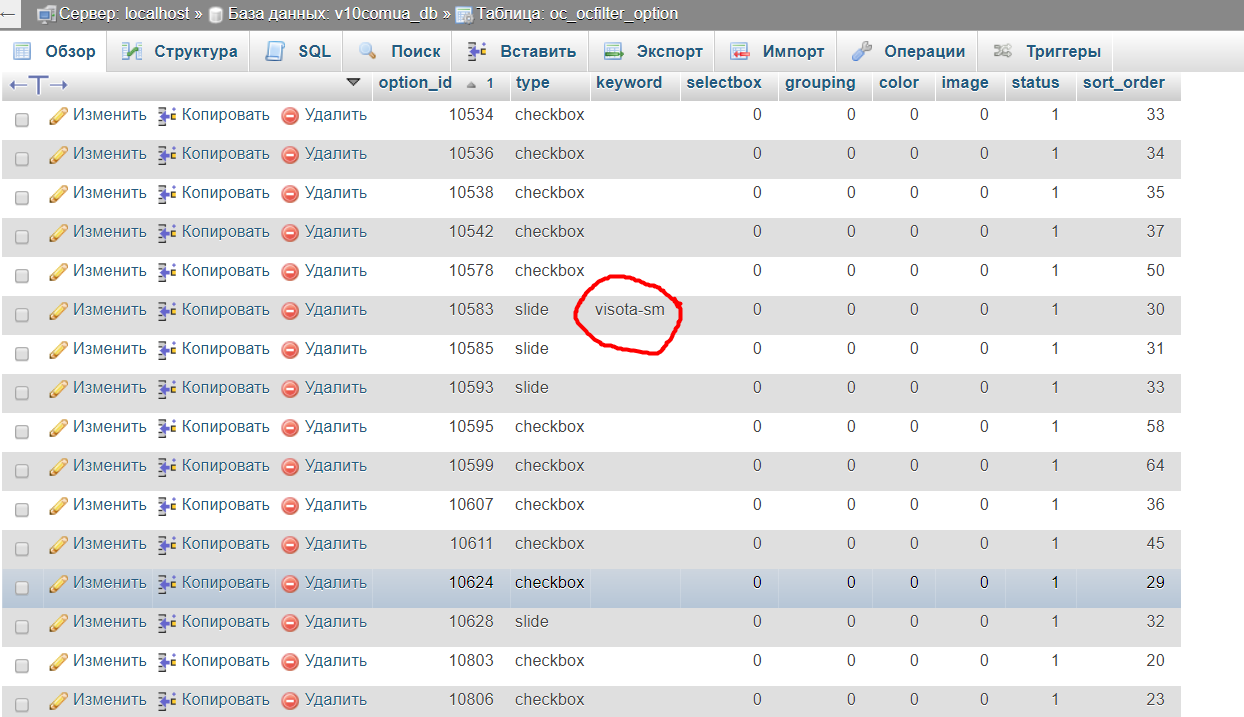
Task: Click the full texts toggle arrows icon
Action: (38, 84)
